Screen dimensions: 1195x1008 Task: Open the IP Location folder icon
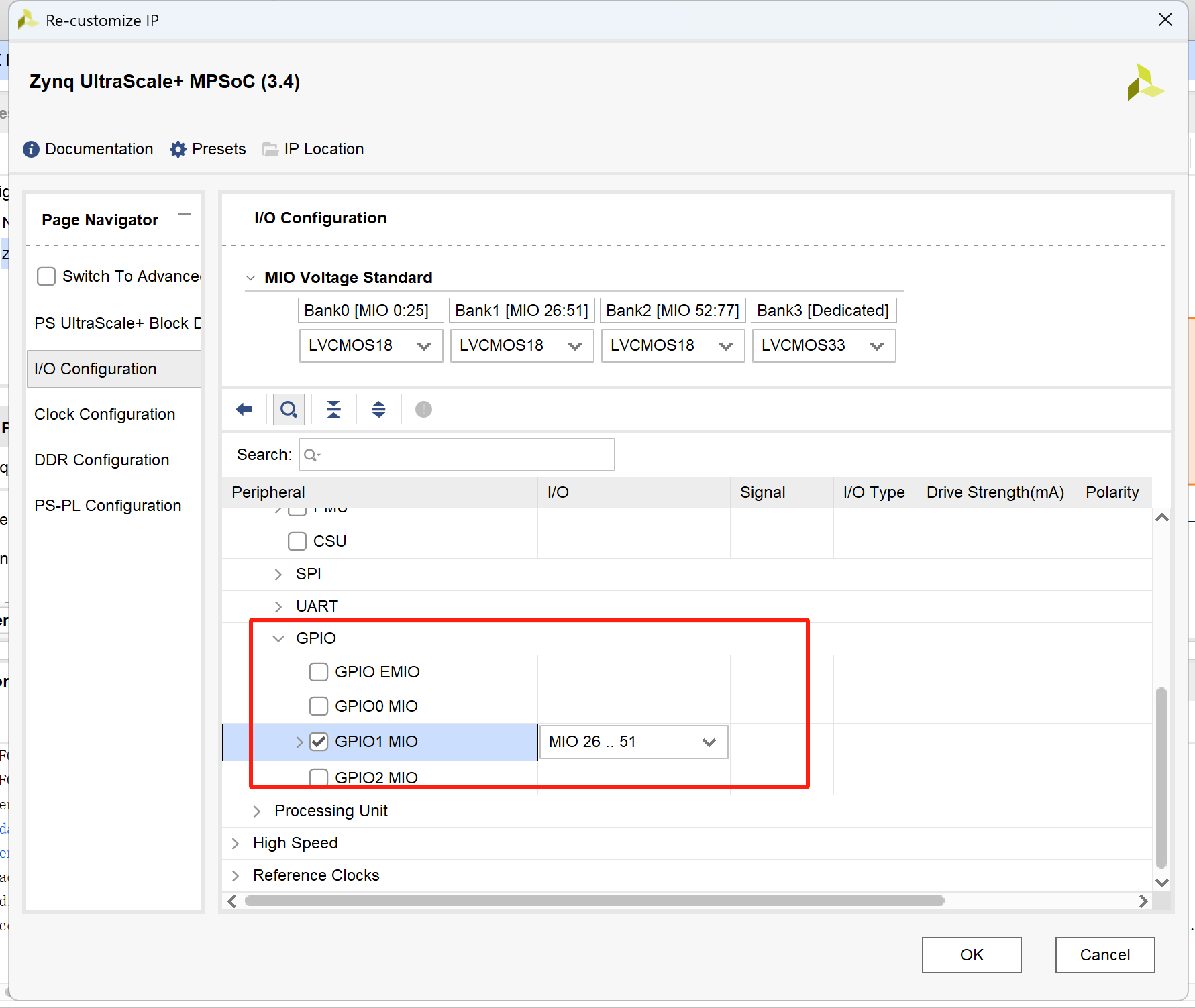[x=270, y=149]
